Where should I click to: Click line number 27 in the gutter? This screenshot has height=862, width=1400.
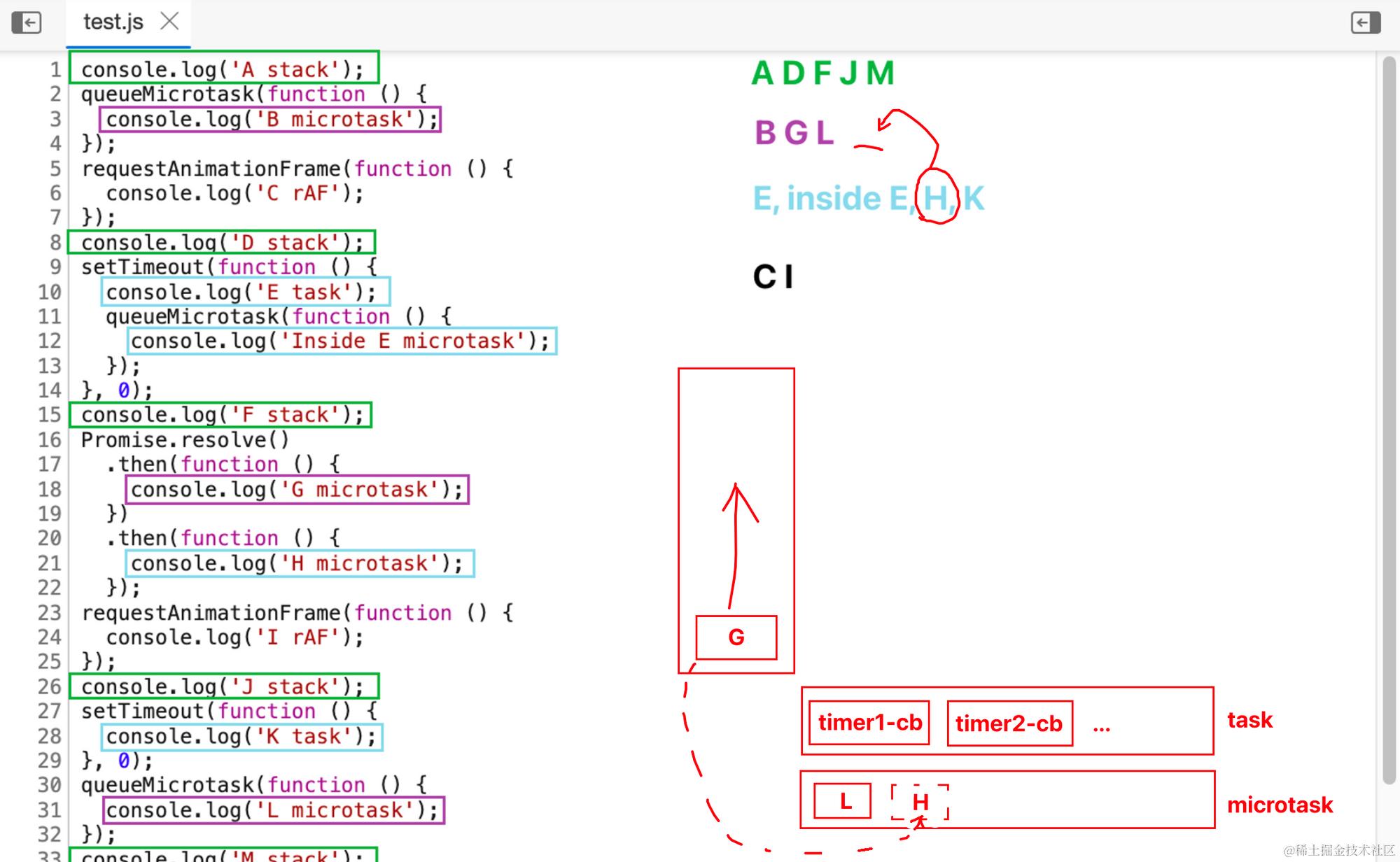coord(50,712)
